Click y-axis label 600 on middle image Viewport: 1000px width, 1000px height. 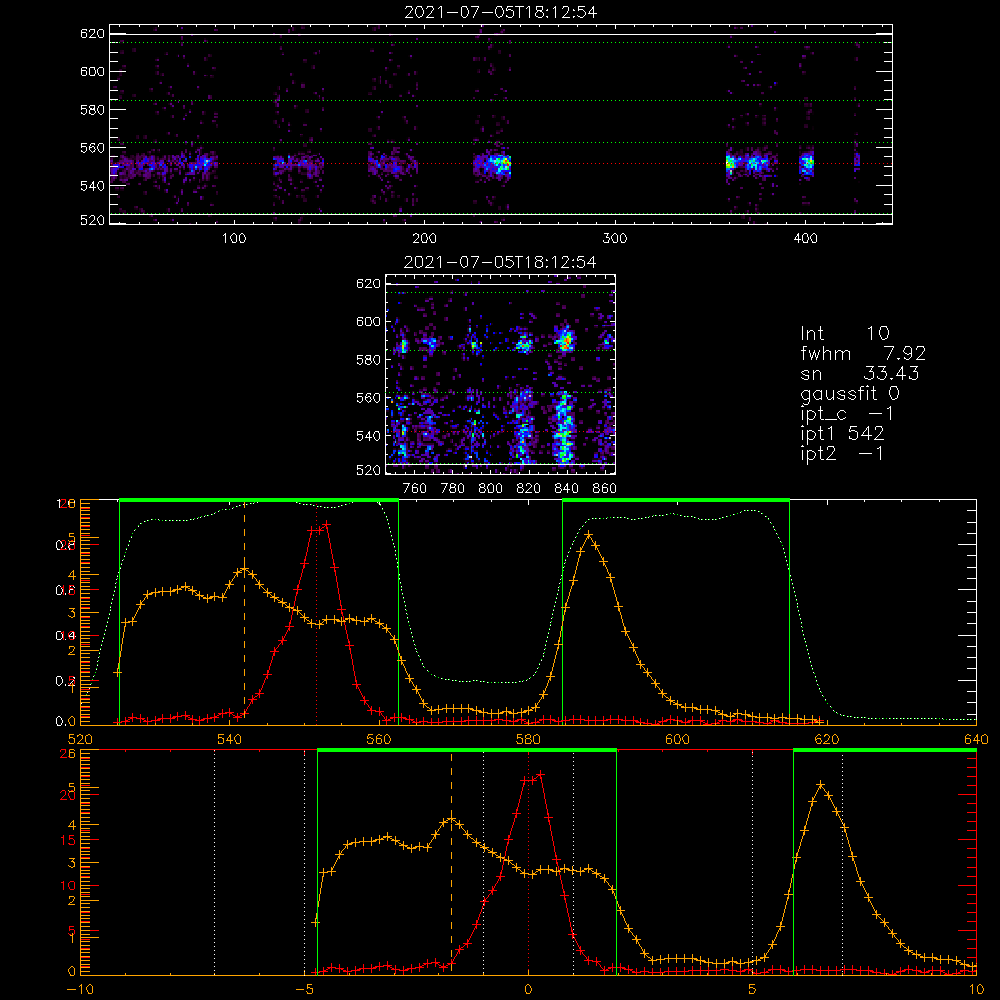click(x=368, y=321)
